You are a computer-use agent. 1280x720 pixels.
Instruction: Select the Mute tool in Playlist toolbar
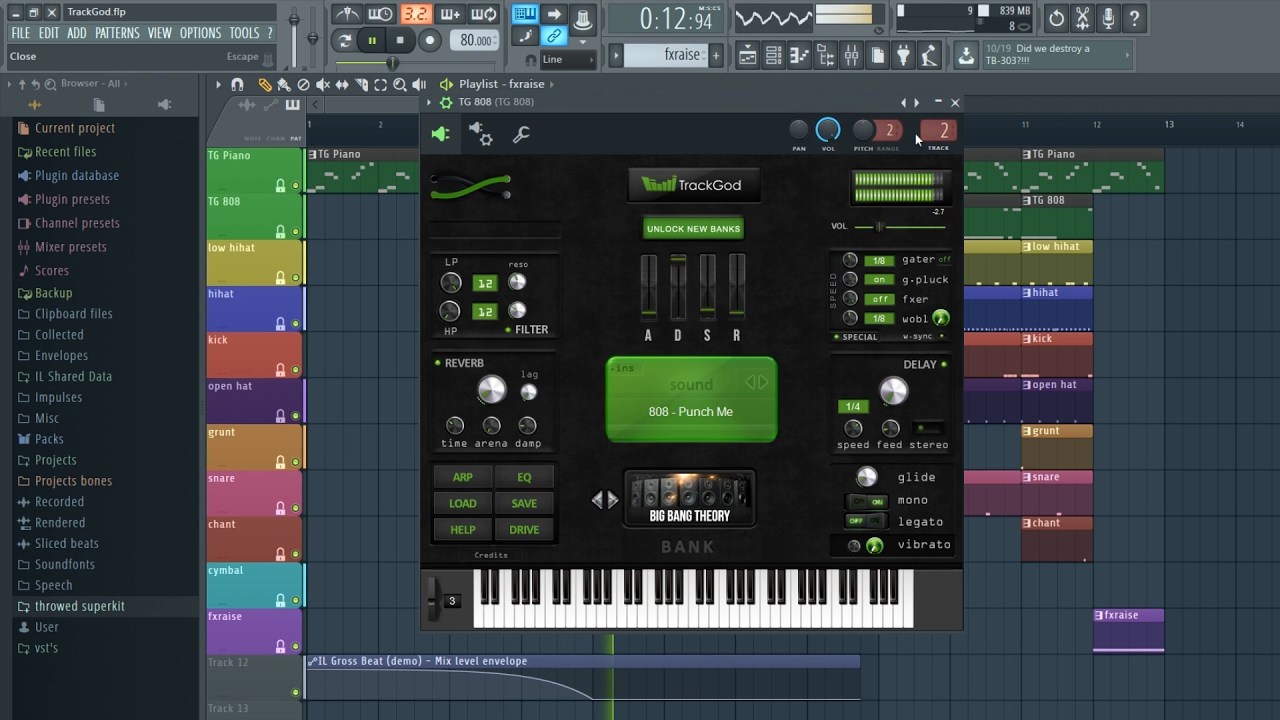coord(323,85)
